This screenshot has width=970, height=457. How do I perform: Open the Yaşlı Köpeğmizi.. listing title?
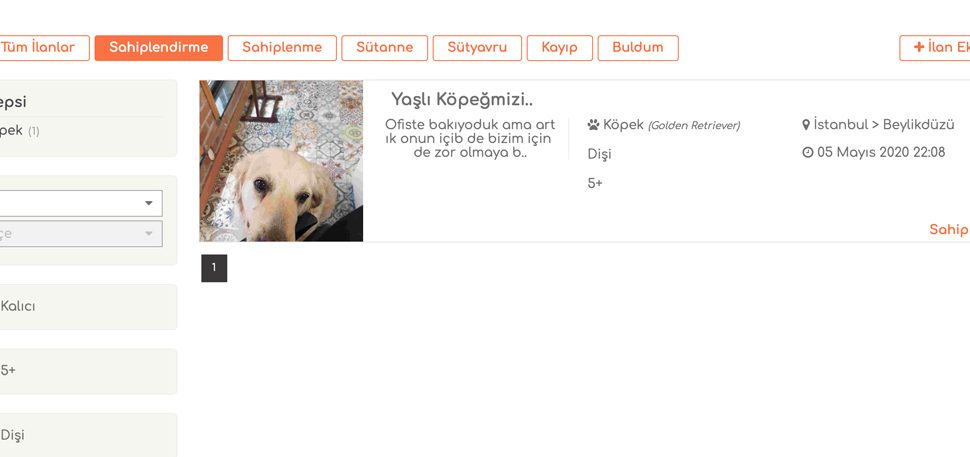coord(462,99)
